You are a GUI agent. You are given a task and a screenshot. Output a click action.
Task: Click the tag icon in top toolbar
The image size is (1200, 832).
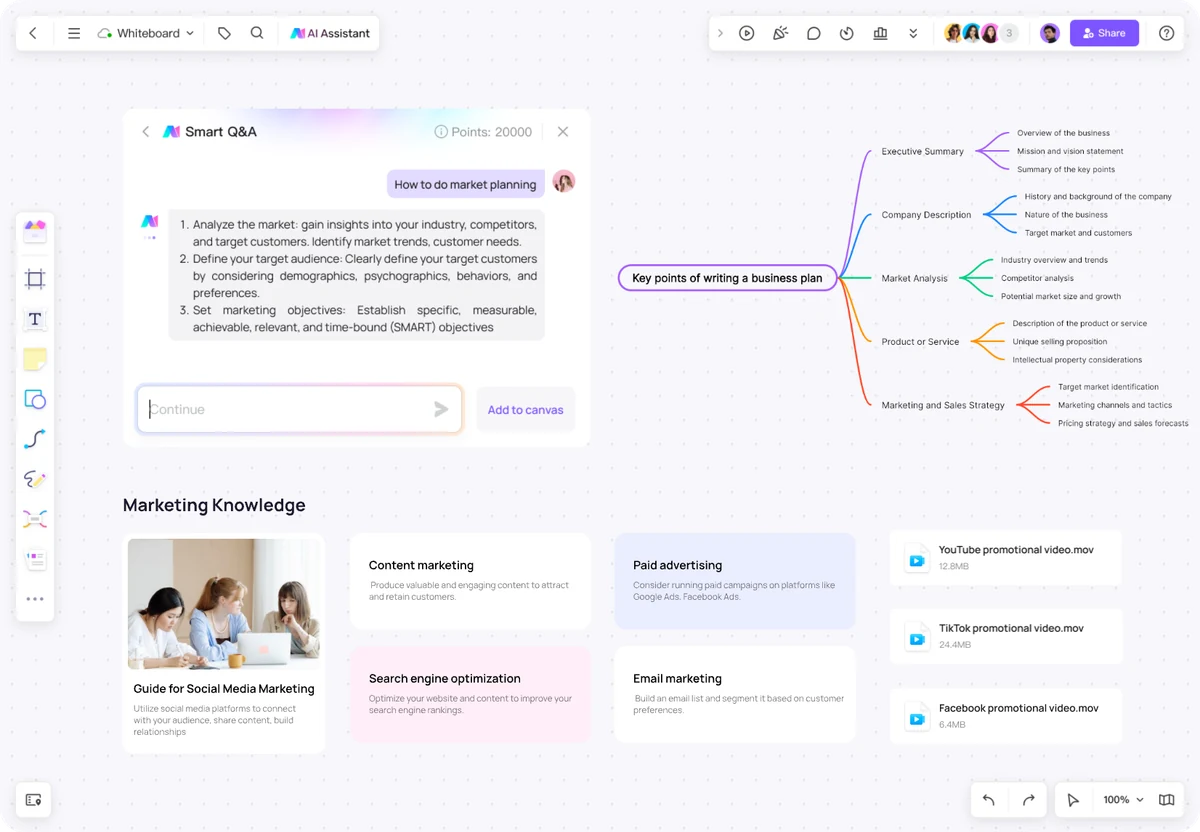[x=224, y=33]
